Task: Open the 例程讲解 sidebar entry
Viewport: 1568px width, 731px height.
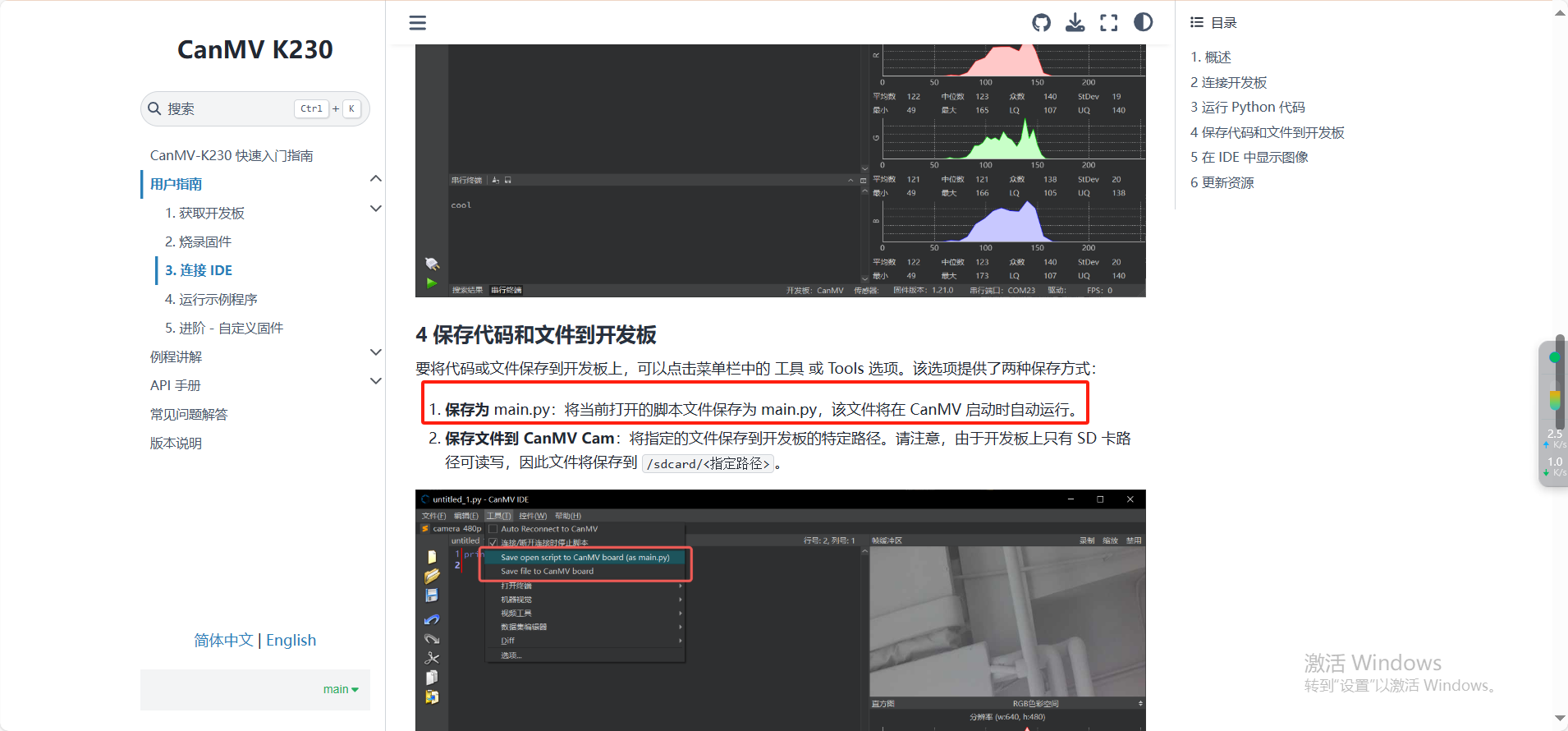Action: [176, 356]
